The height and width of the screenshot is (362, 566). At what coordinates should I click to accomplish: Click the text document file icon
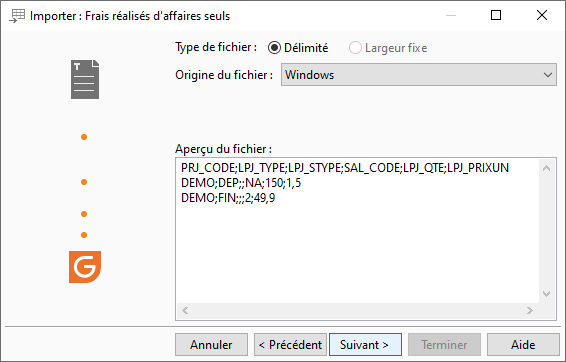(x=85, y=79)
